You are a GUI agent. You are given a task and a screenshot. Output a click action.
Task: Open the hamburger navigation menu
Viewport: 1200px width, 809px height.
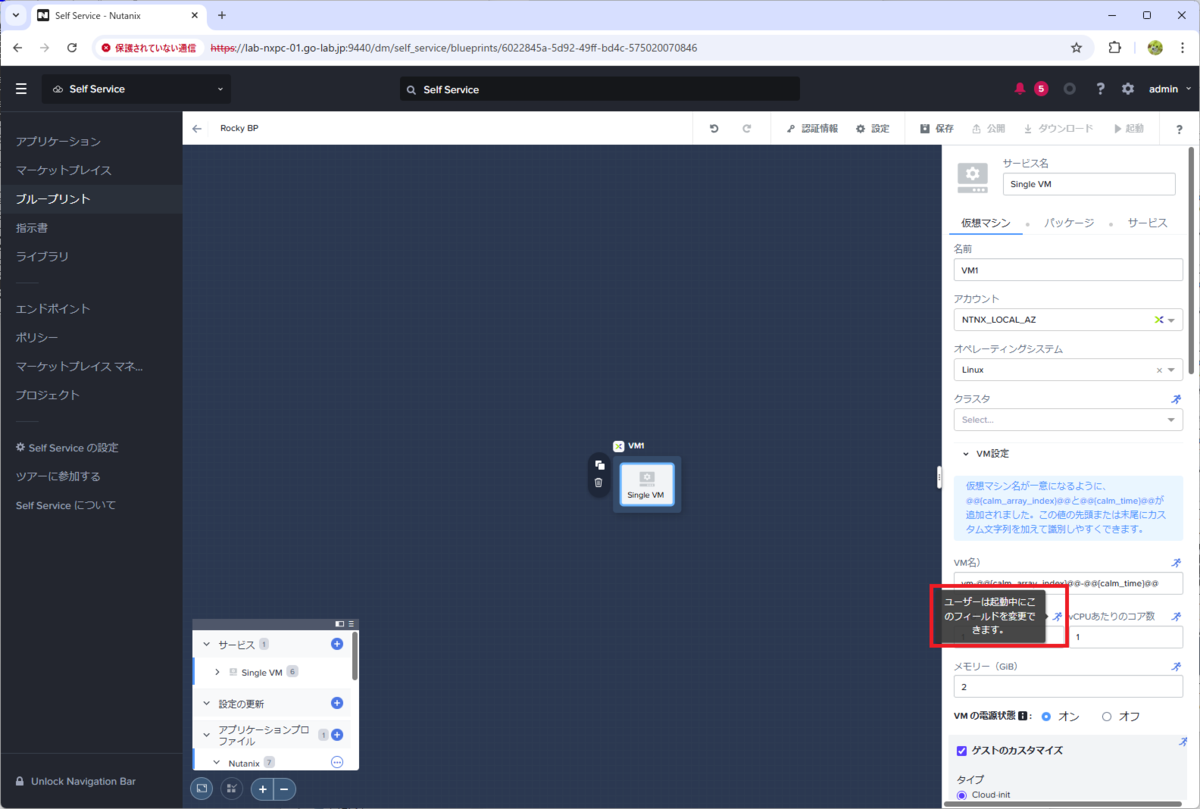pyautogui.click(x=21, y=89)
